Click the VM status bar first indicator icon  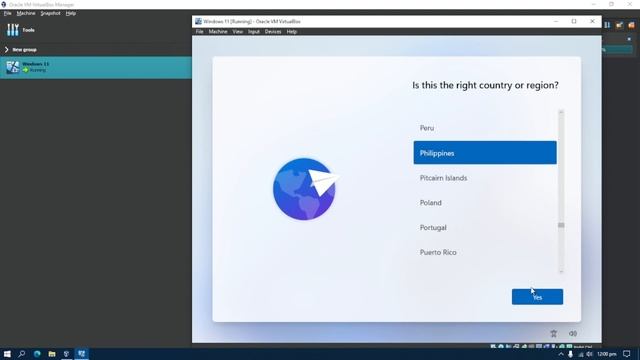click(493, 347)
